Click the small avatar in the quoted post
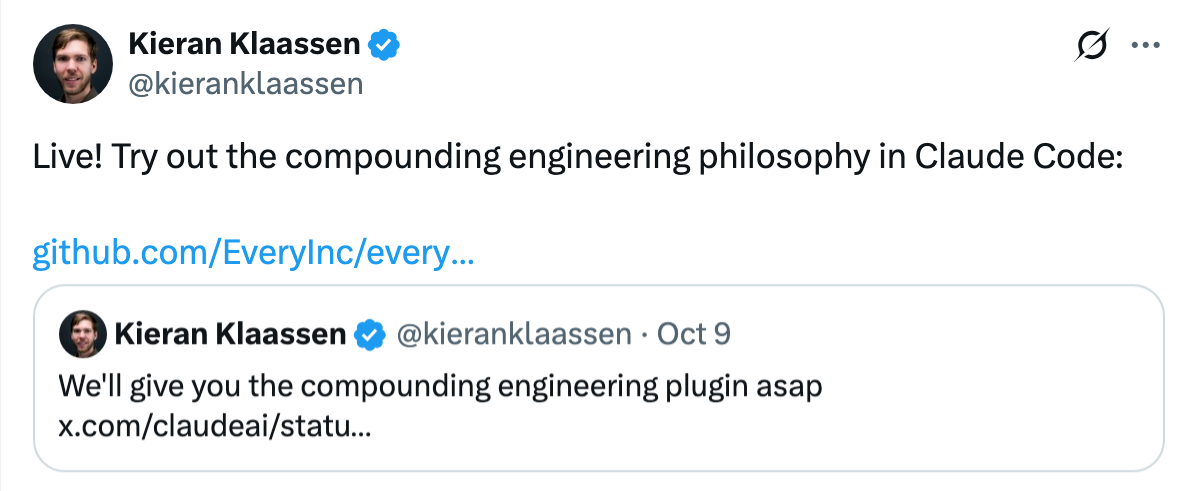This screenshot has height=491, width=1196. [x=82, y=334]
